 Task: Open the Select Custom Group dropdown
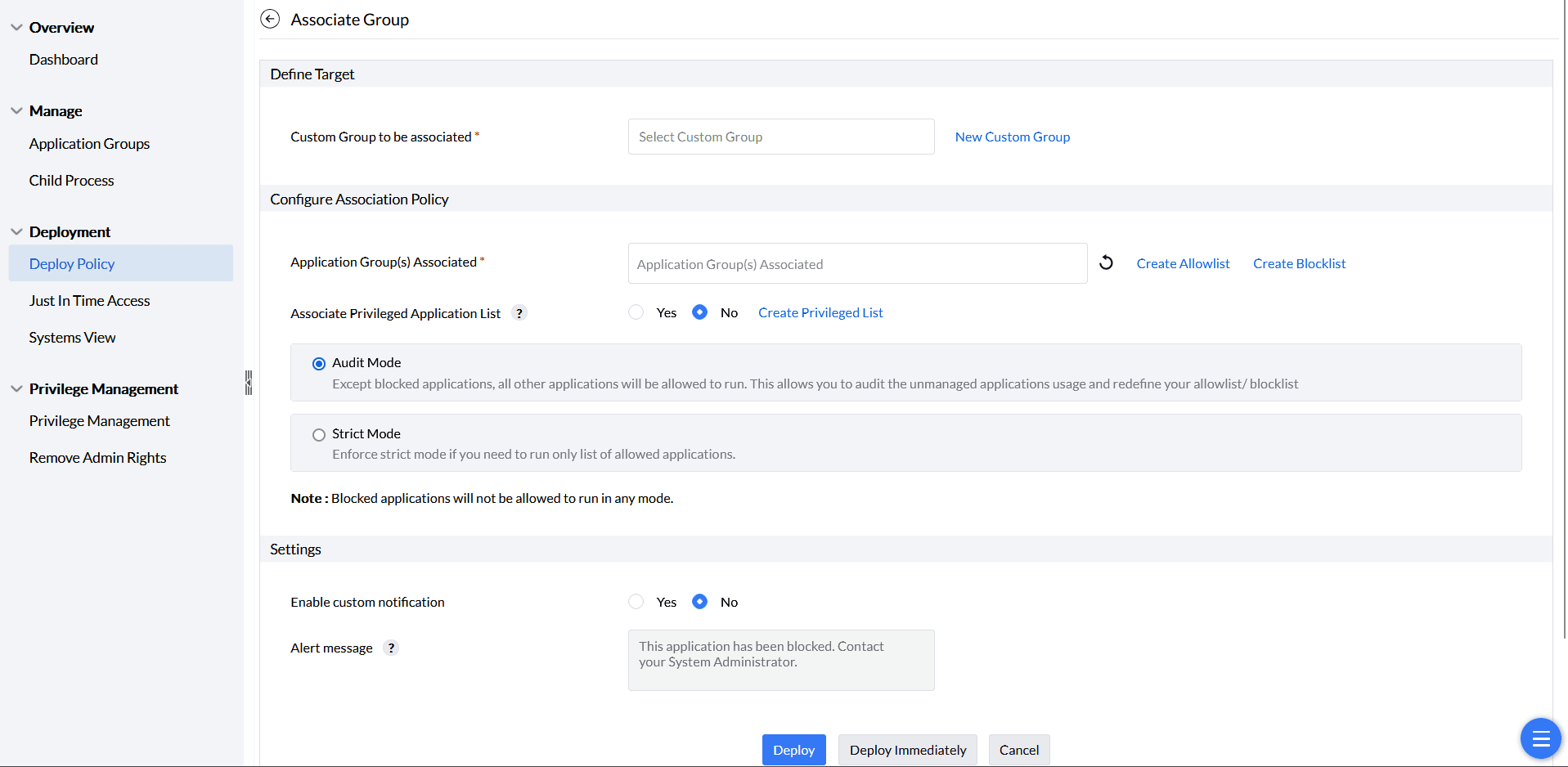(x=780, y=137)
